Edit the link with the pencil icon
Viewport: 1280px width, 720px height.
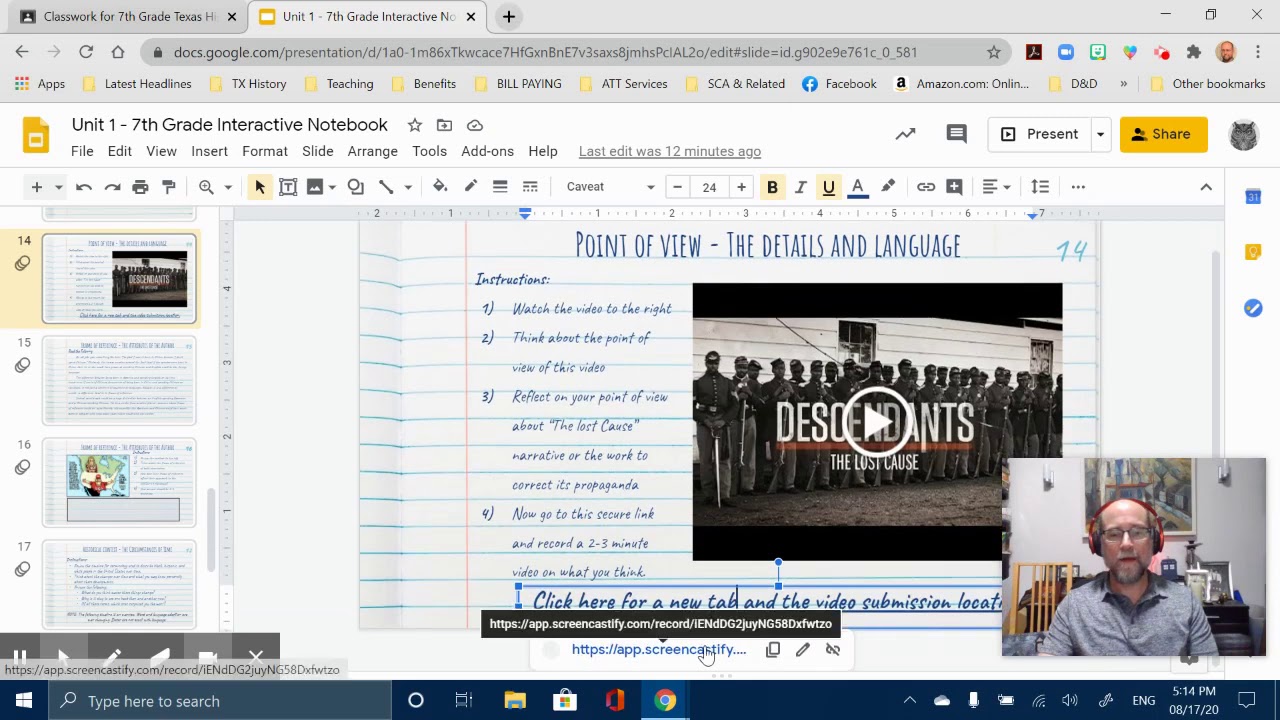point(802,650)
